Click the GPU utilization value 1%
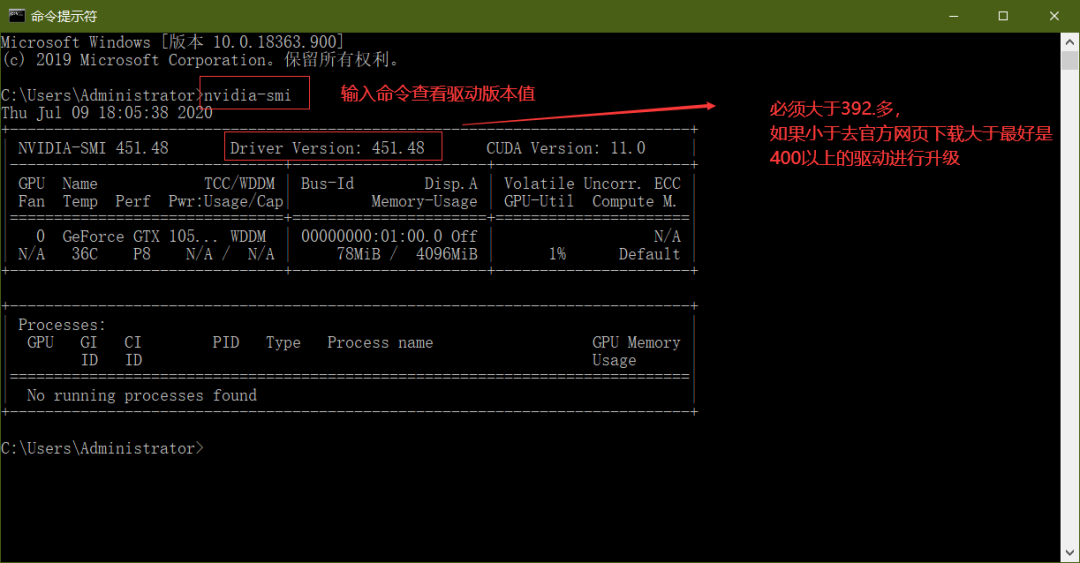 (x=557, y=254)
